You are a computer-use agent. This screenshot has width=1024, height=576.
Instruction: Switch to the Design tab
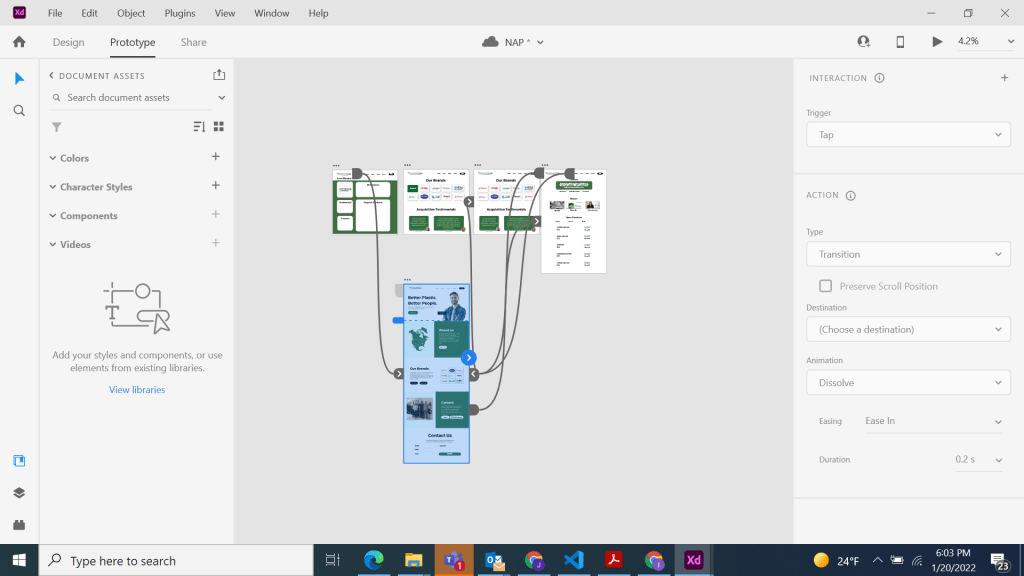tap(69, 42)
